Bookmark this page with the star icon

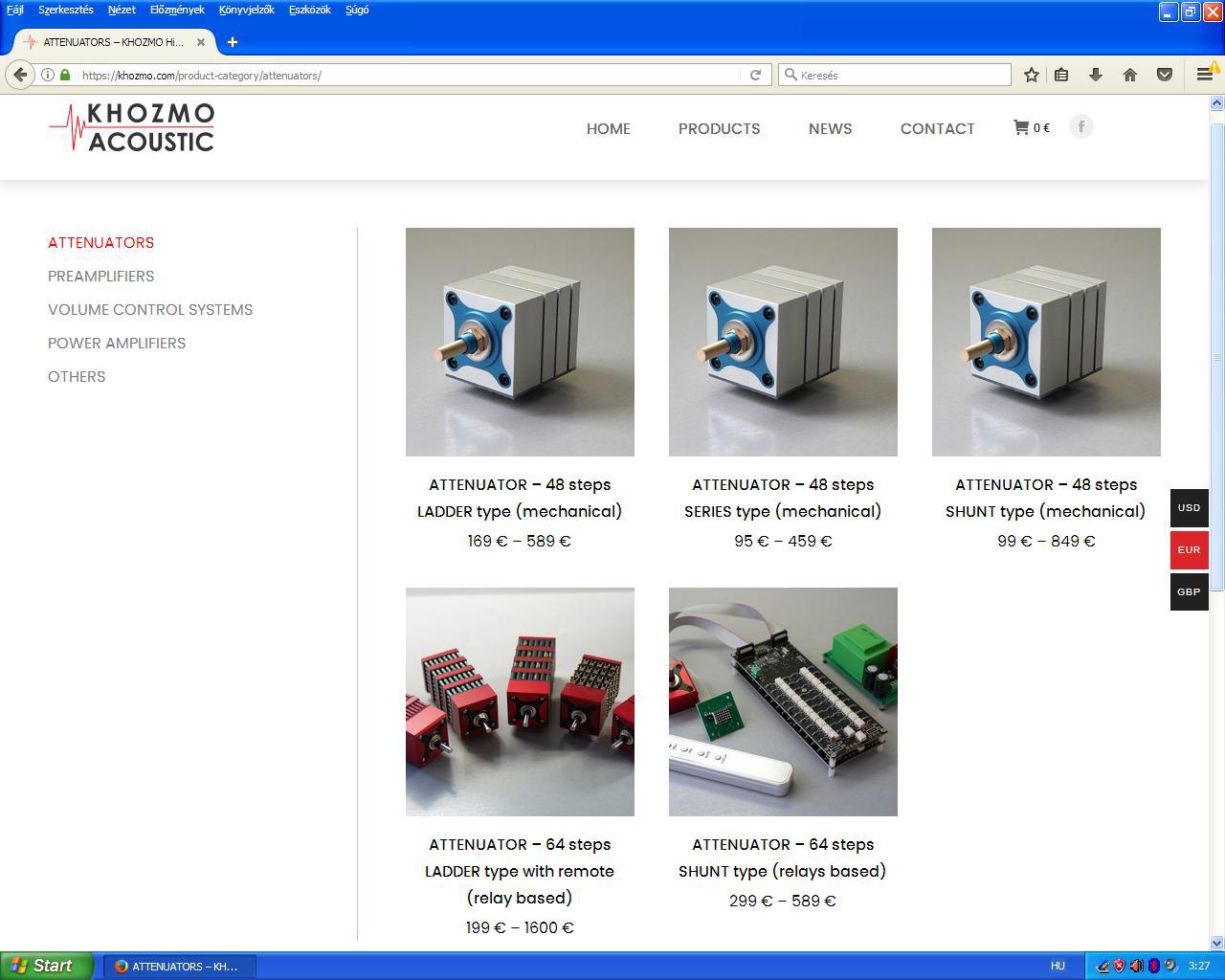1032,75
